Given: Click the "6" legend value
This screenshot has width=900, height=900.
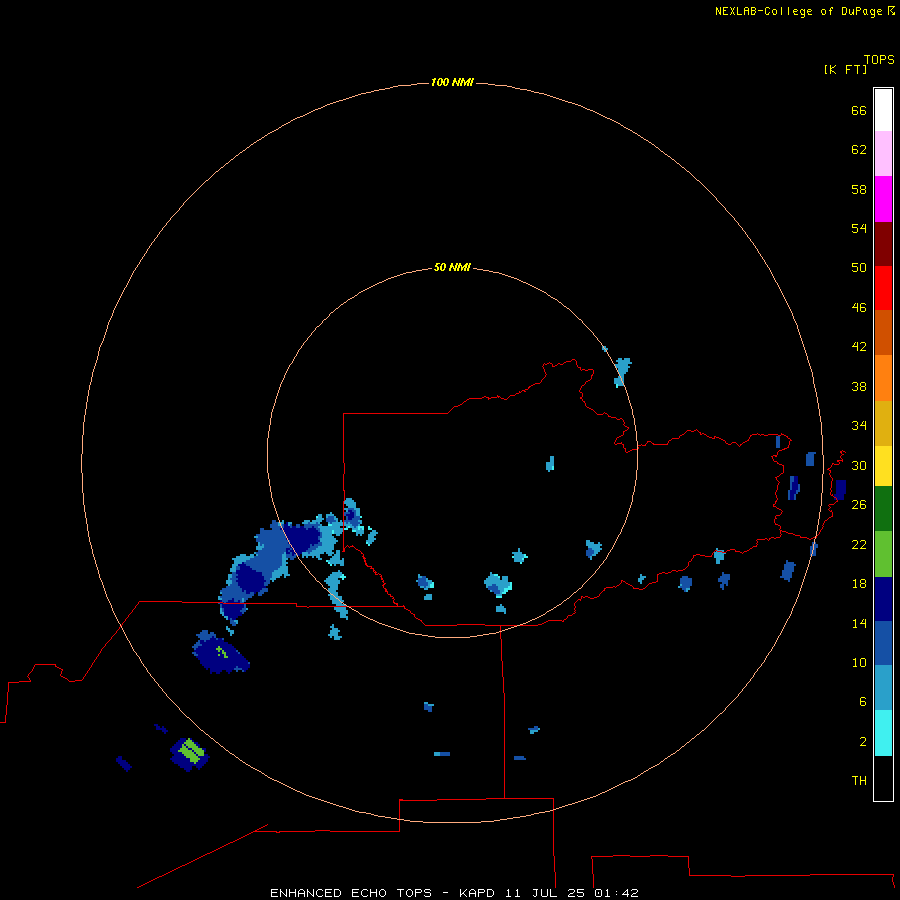Looking at the screenshot, I should click(863, 702).
